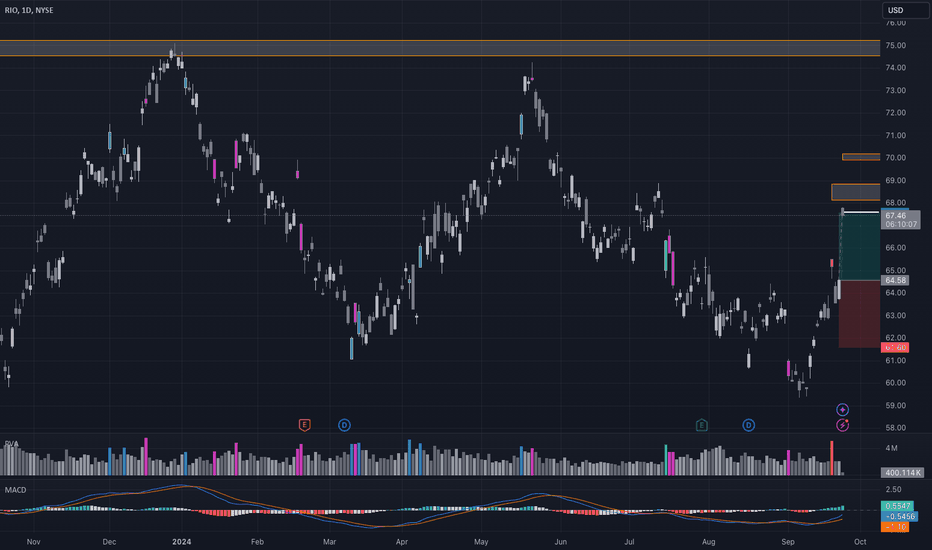Click the Mar label on the time axis
This screenshot has width=932, height=550.
pos(329,542)
